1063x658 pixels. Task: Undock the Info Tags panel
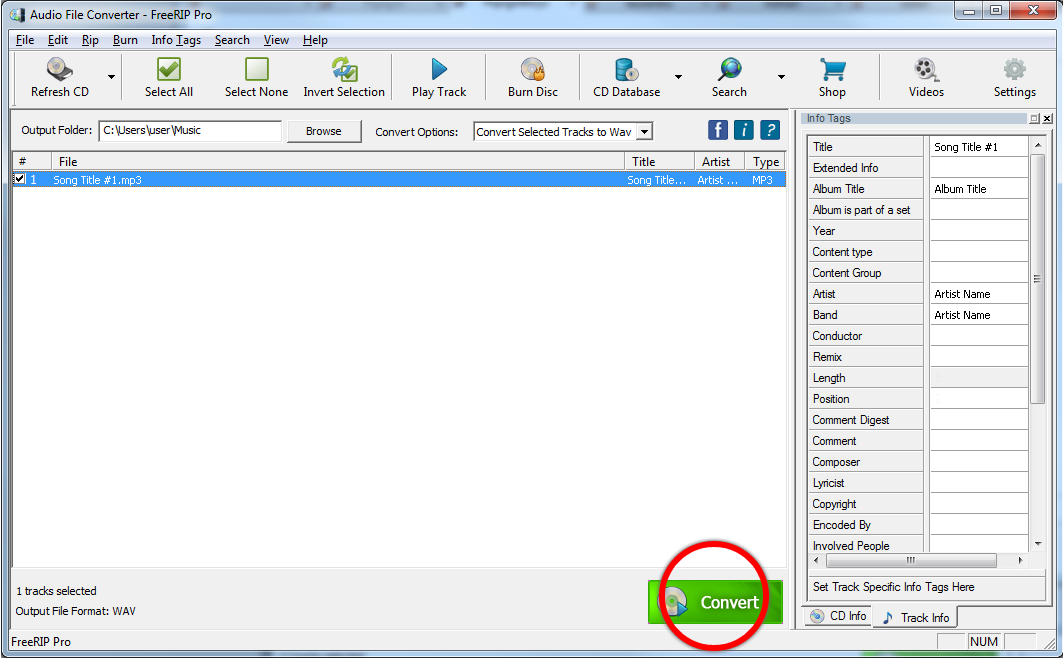coord(1034,119)
